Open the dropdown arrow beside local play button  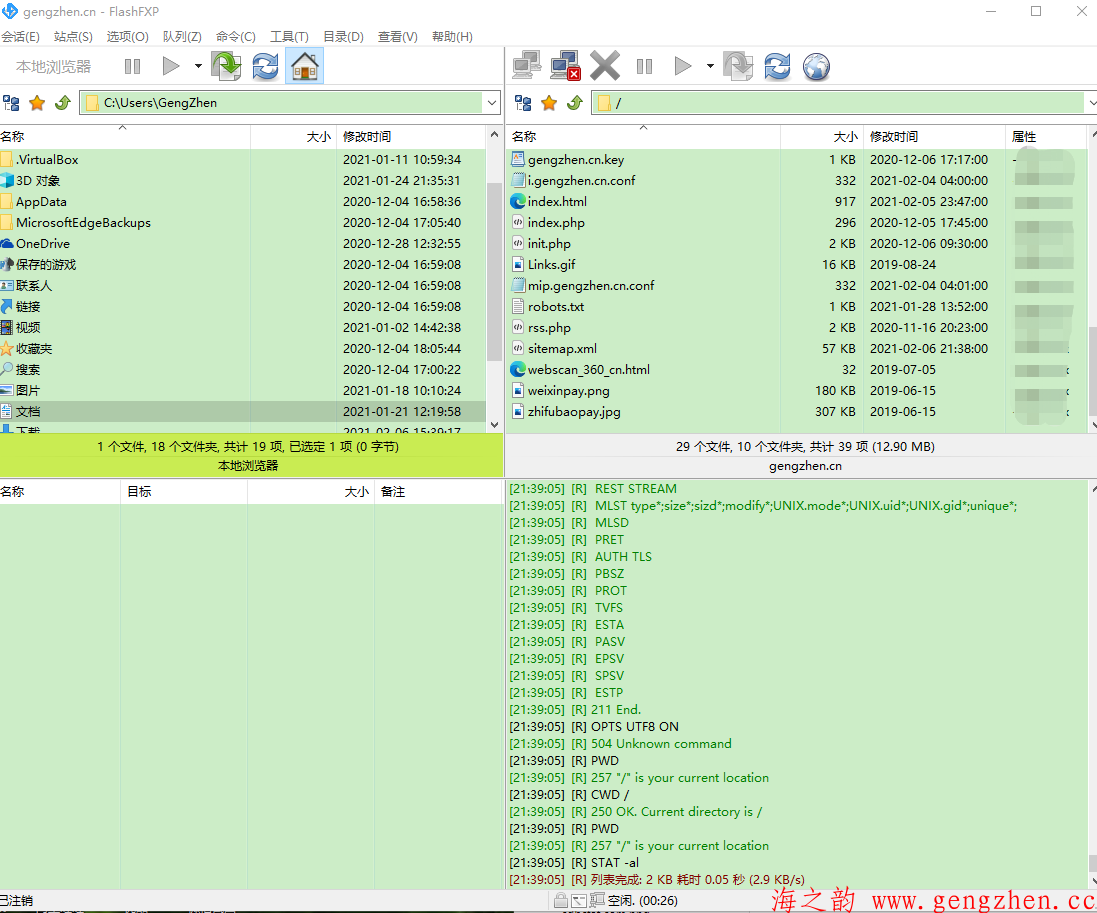[198, 67]
